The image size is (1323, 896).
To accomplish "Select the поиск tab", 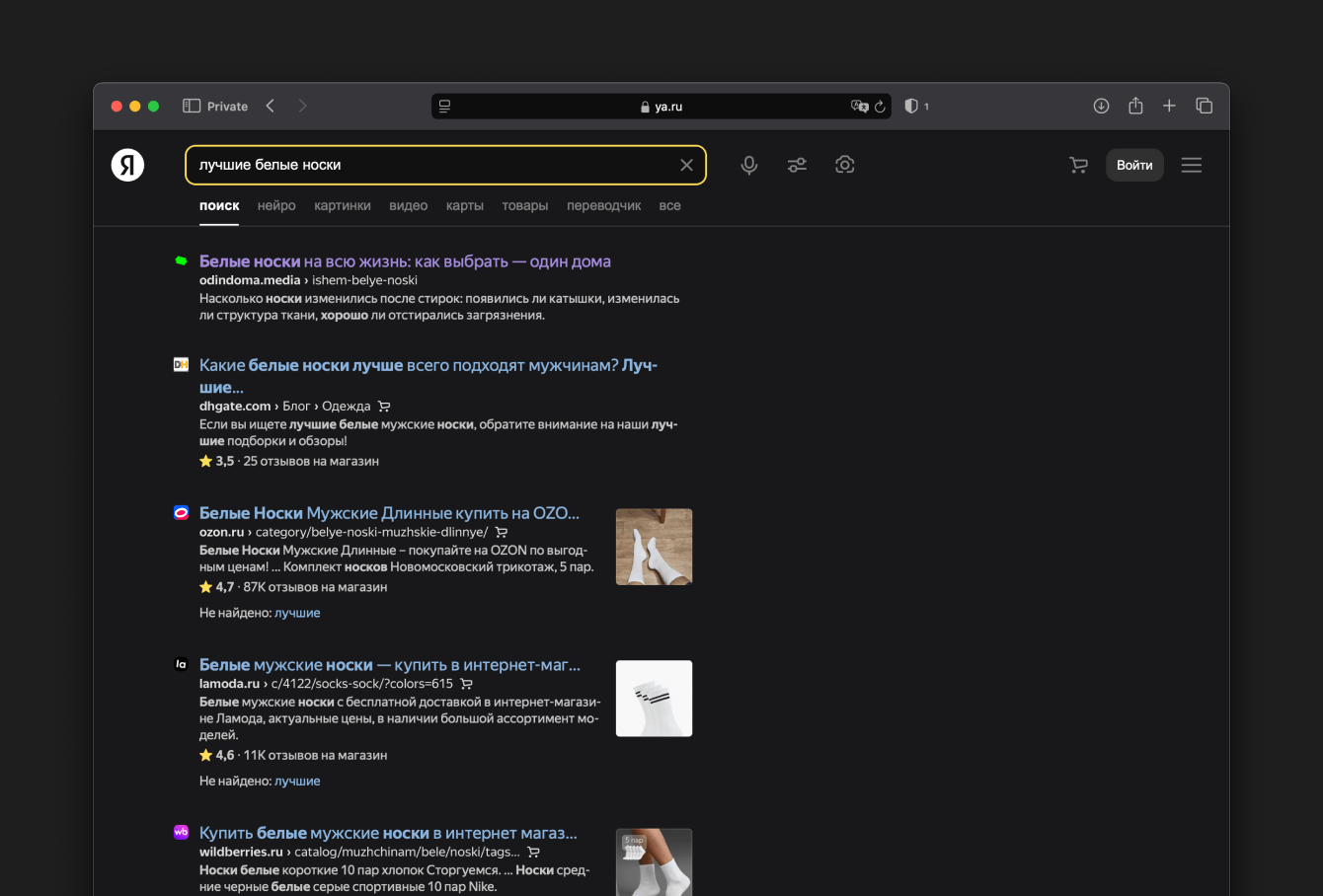I will [x=219, y=205].
